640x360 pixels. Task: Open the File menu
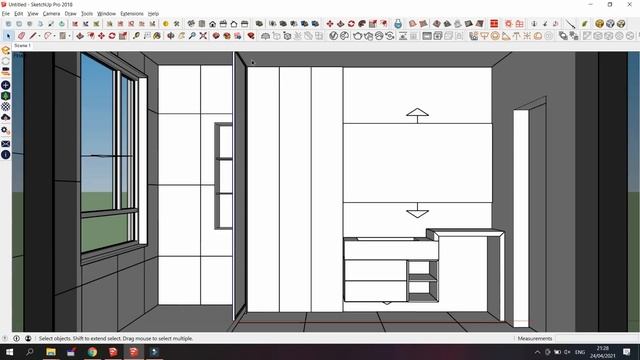[x=6, y=13]
